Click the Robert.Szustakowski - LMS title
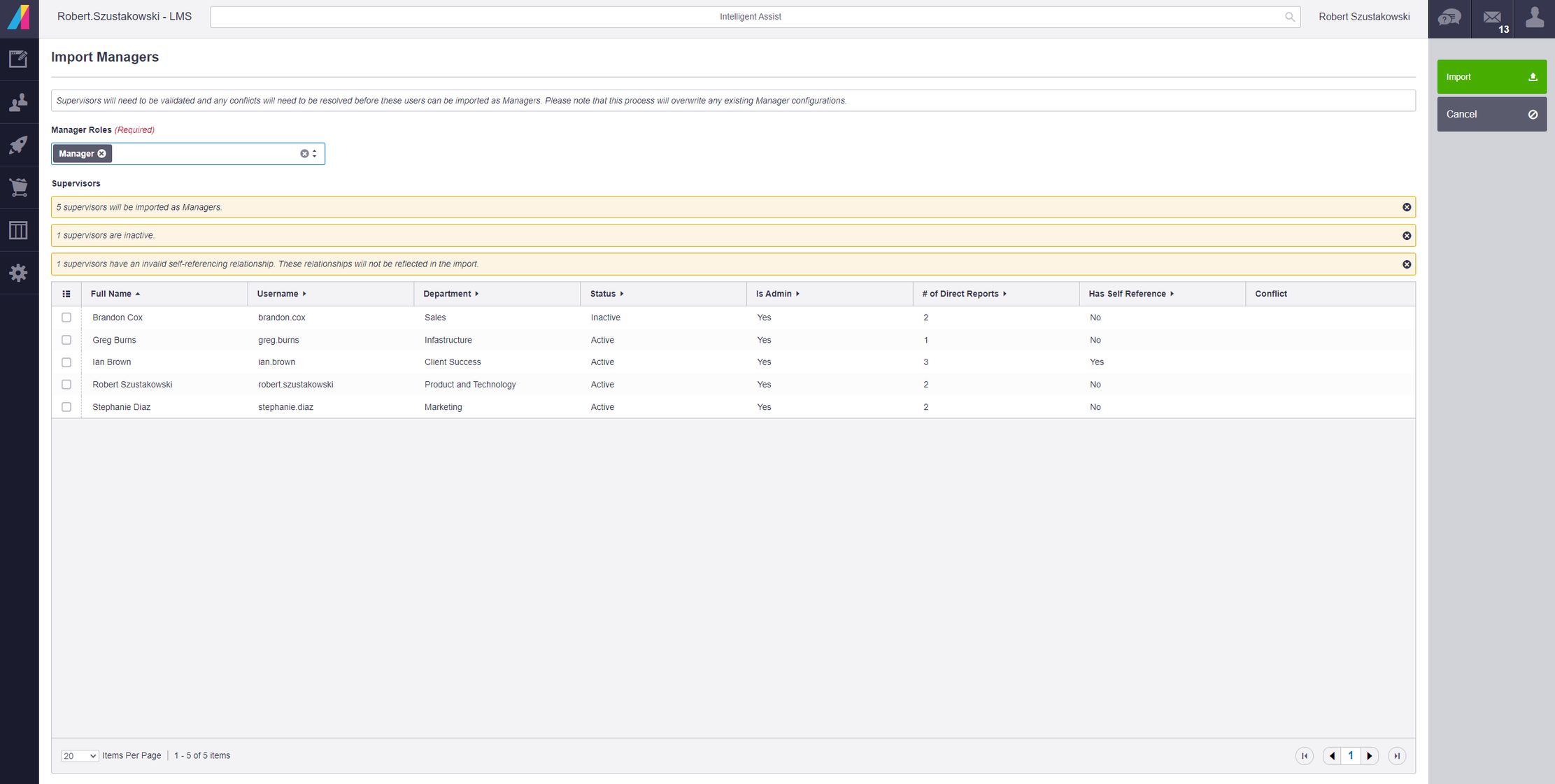Screen dimensions: 1555x784 pos(125,17)
